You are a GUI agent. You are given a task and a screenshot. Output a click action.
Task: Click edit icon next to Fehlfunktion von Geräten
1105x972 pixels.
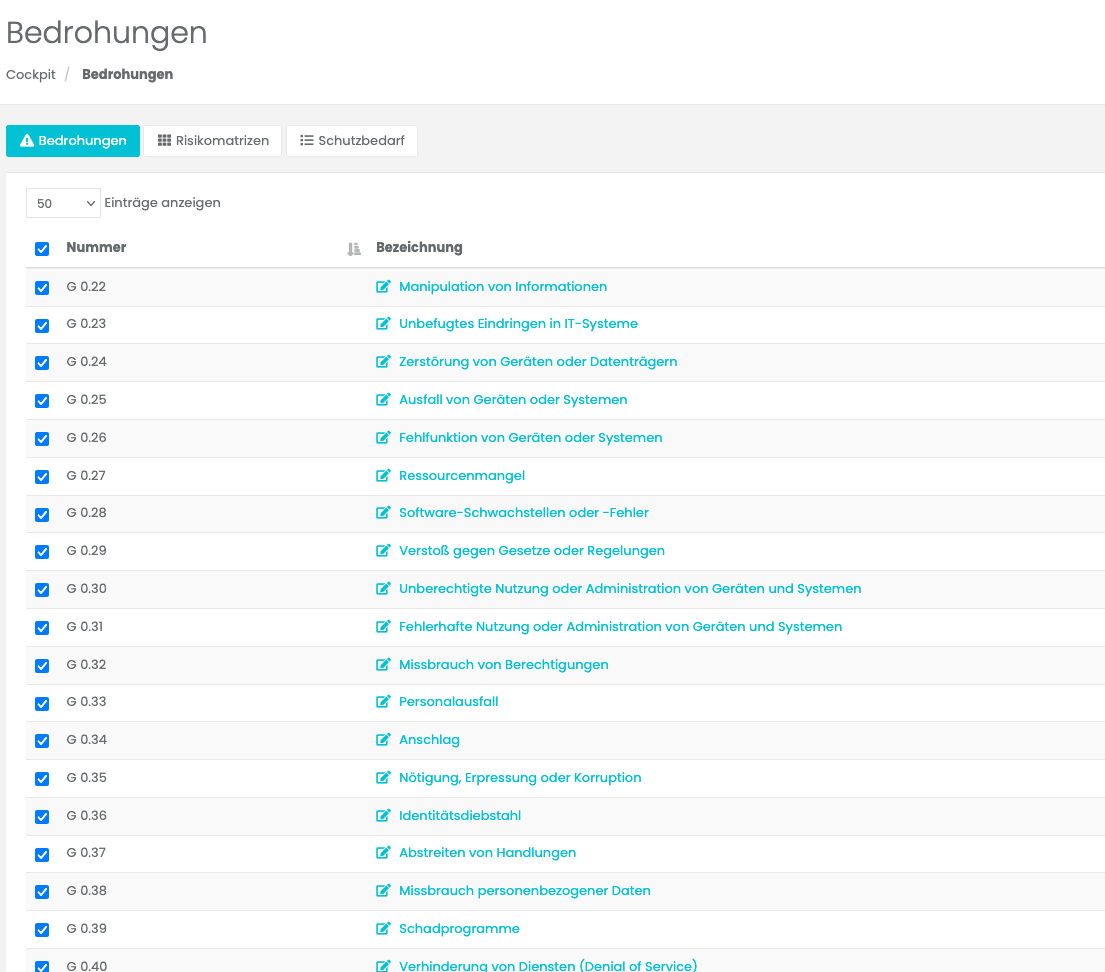pyautogui.click(x=383, y=438)
